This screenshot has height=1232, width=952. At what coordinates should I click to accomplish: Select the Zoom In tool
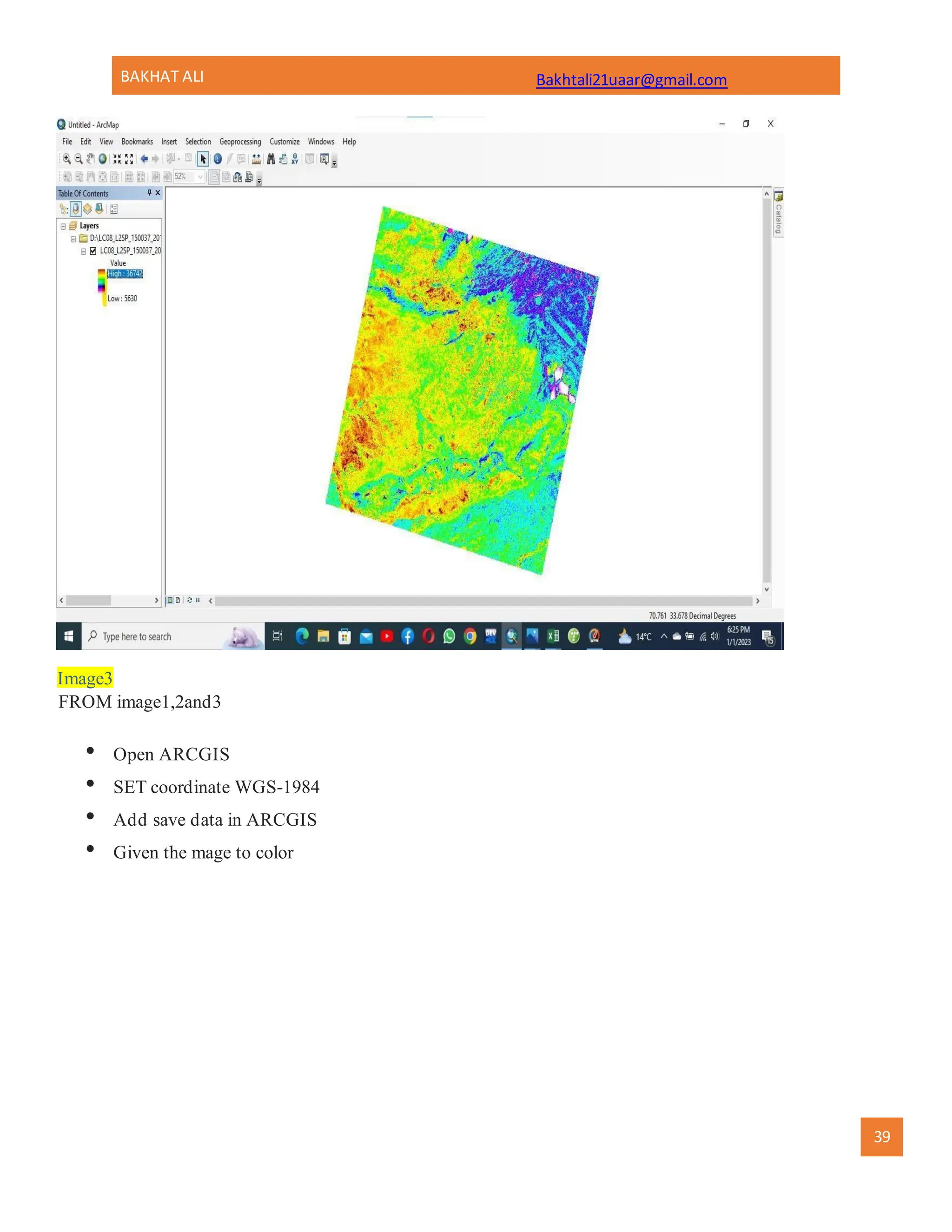click(x=66, y=159)
